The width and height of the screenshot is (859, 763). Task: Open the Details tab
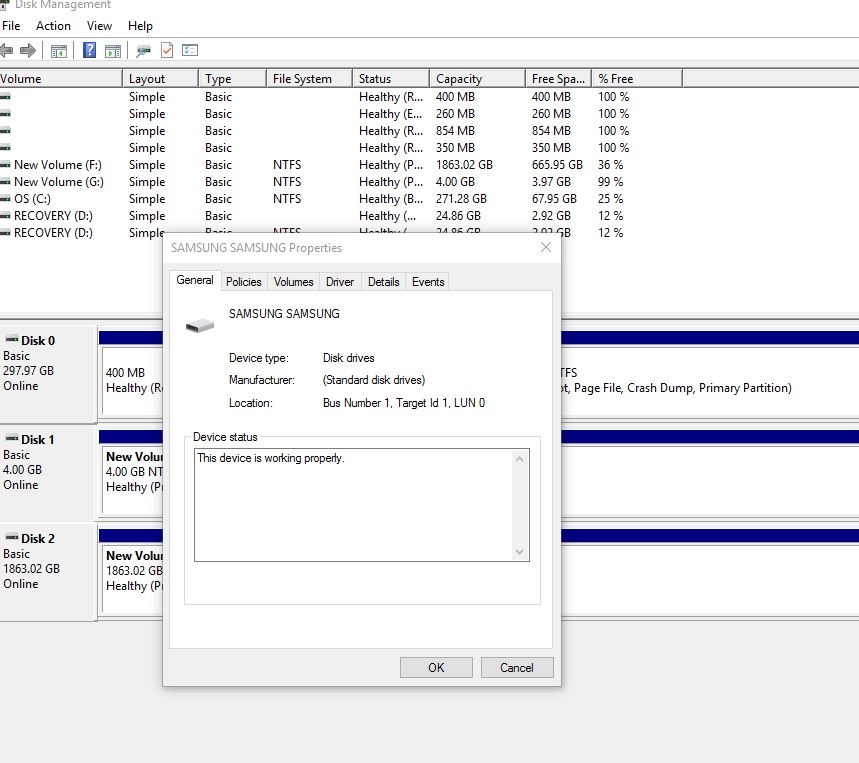click(x=383, y=282)
